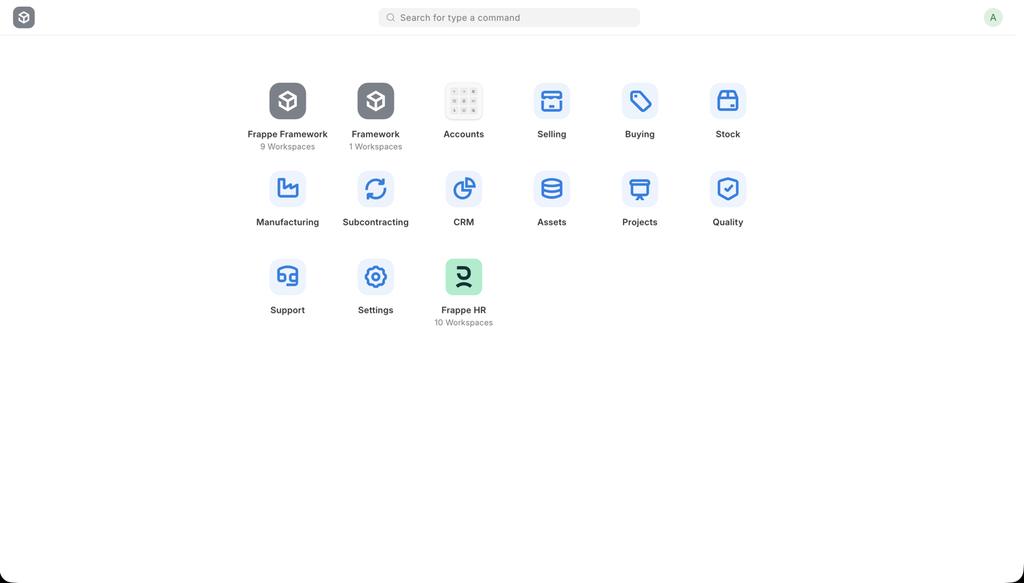The height and width of the screenshot is (583, 1024).
Task: Click the Support label text
Action: pyautogui.click(x=287, y=310)
